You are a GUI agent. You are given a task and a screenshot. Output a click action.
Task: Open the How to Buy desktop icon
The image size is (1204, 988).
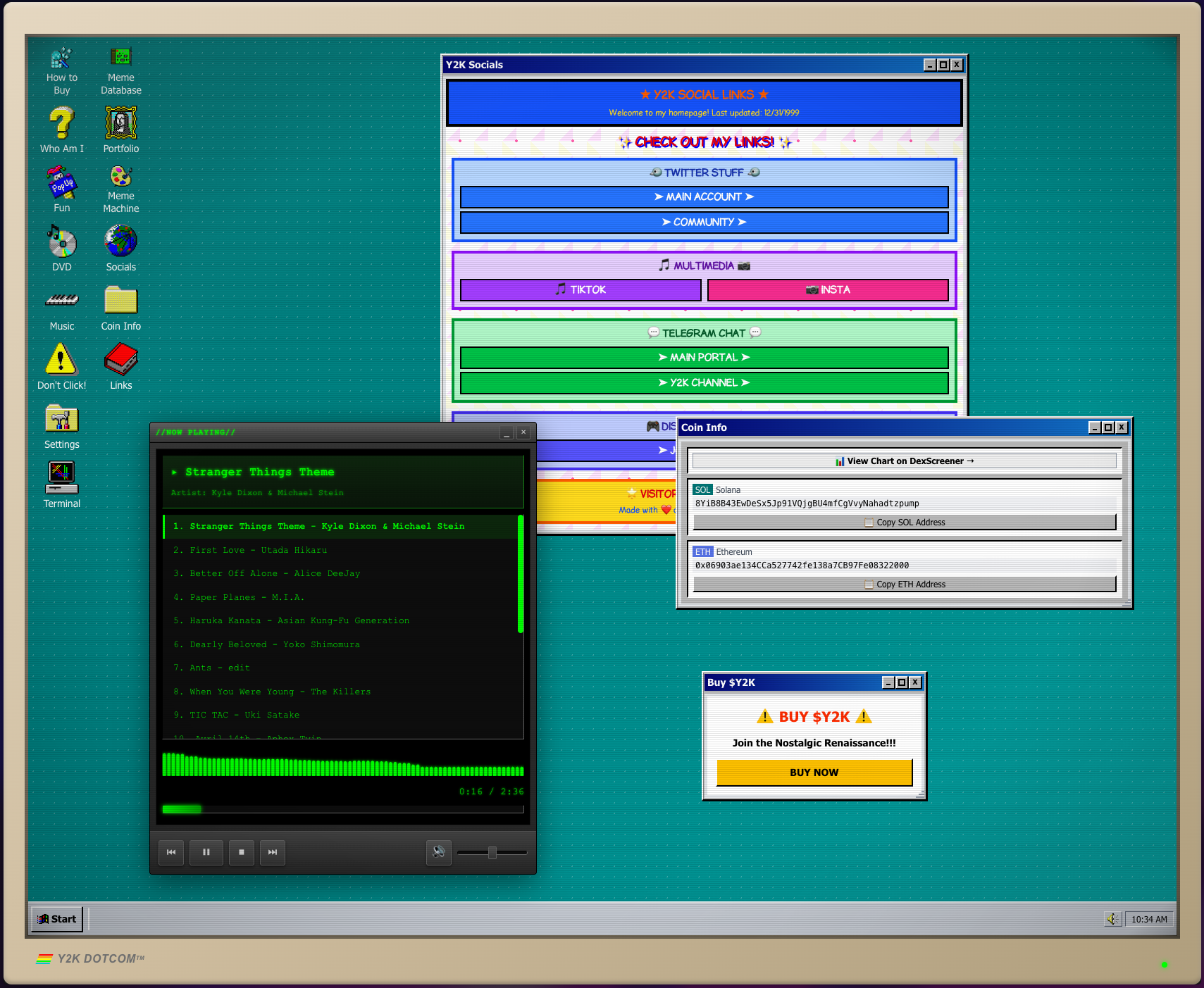tap(61, 58)
